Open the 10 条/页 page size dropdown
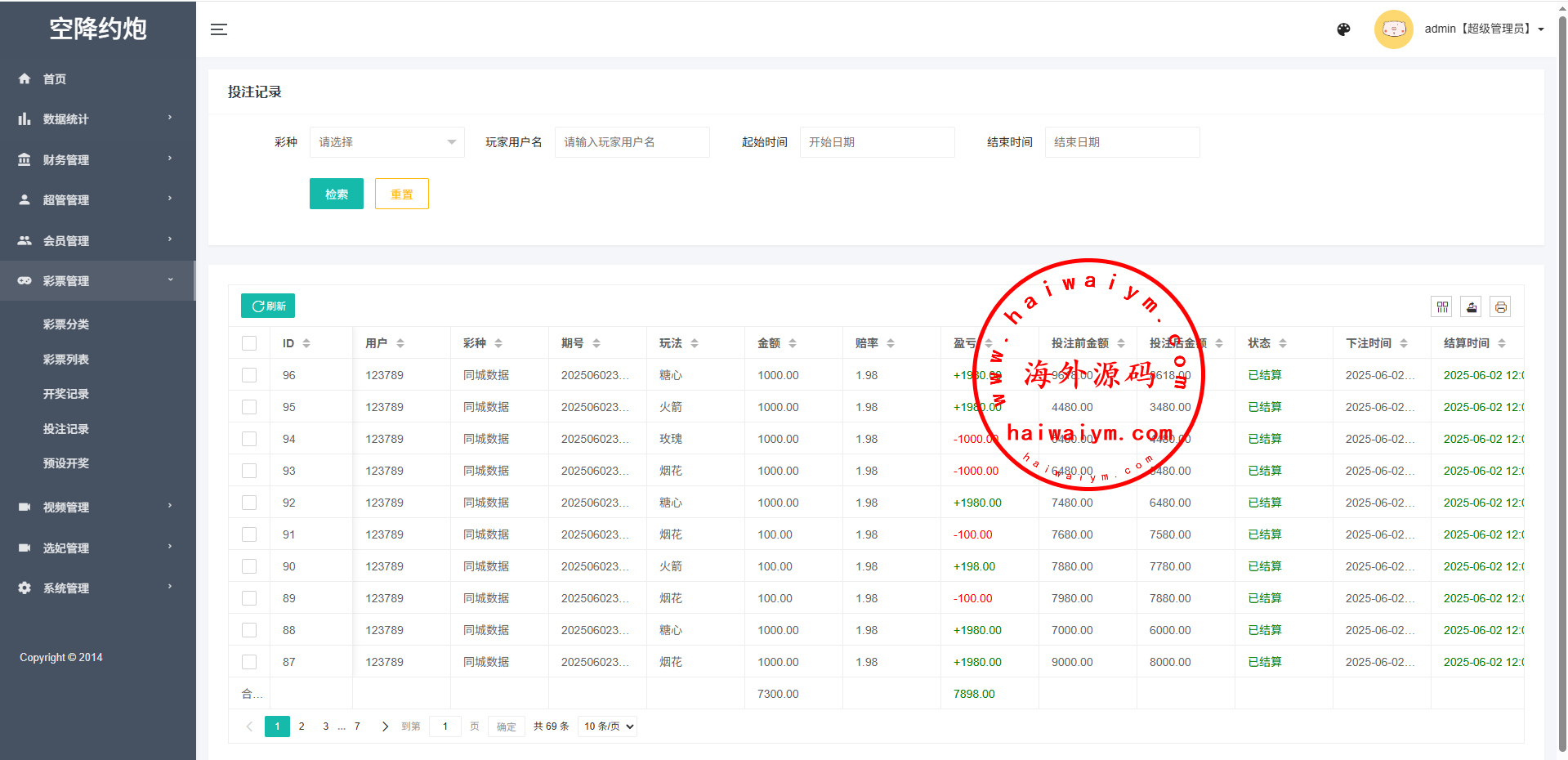Image resolution: width=1568 pixels, height=760 pixels. point(607,726)
